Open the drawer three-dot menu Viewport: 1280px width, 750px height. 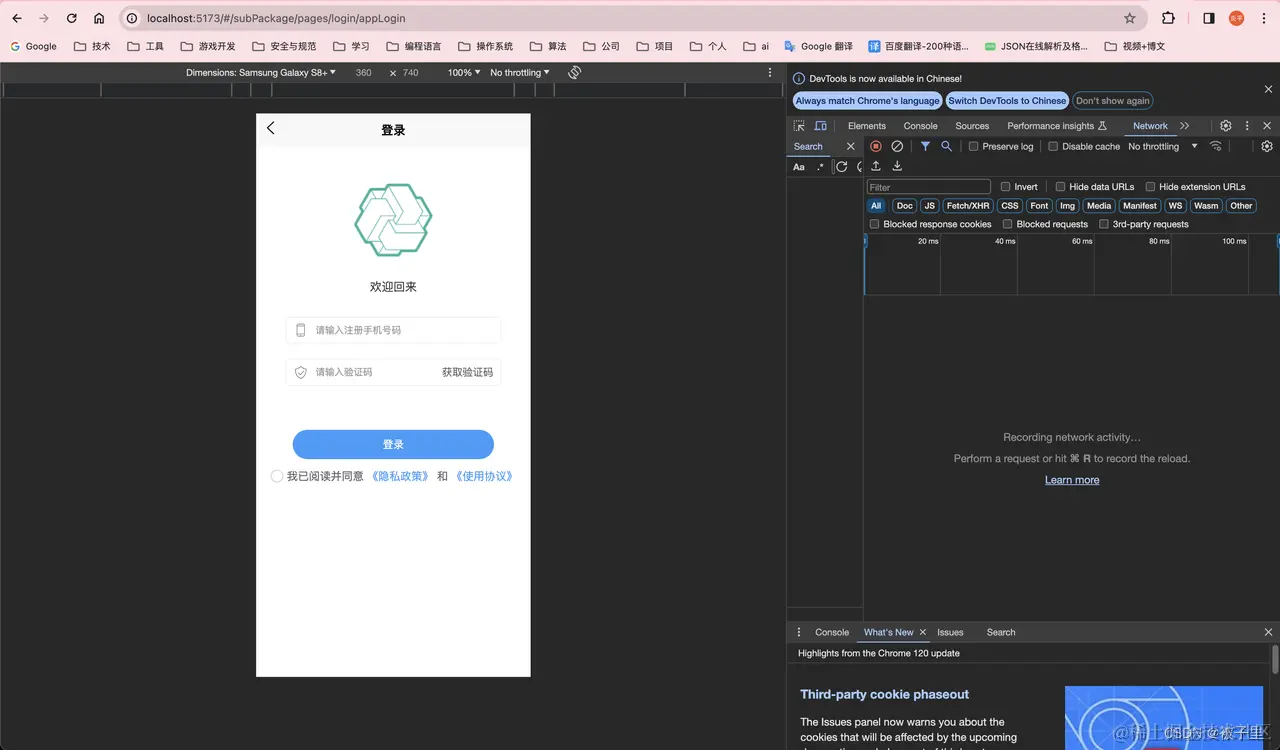point(799,632)
